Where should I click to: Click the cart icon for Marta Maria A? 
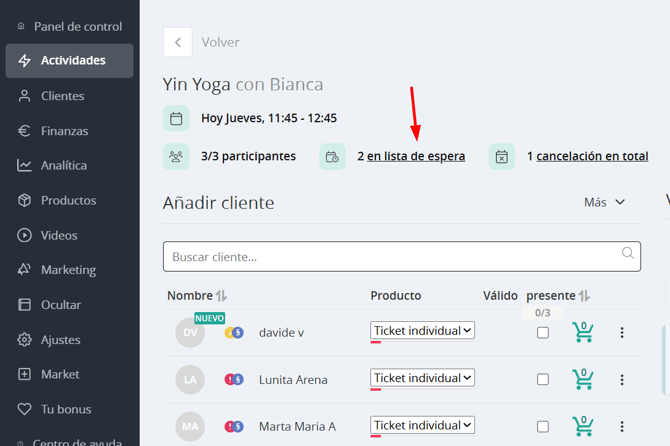click(x=583, y=426)
